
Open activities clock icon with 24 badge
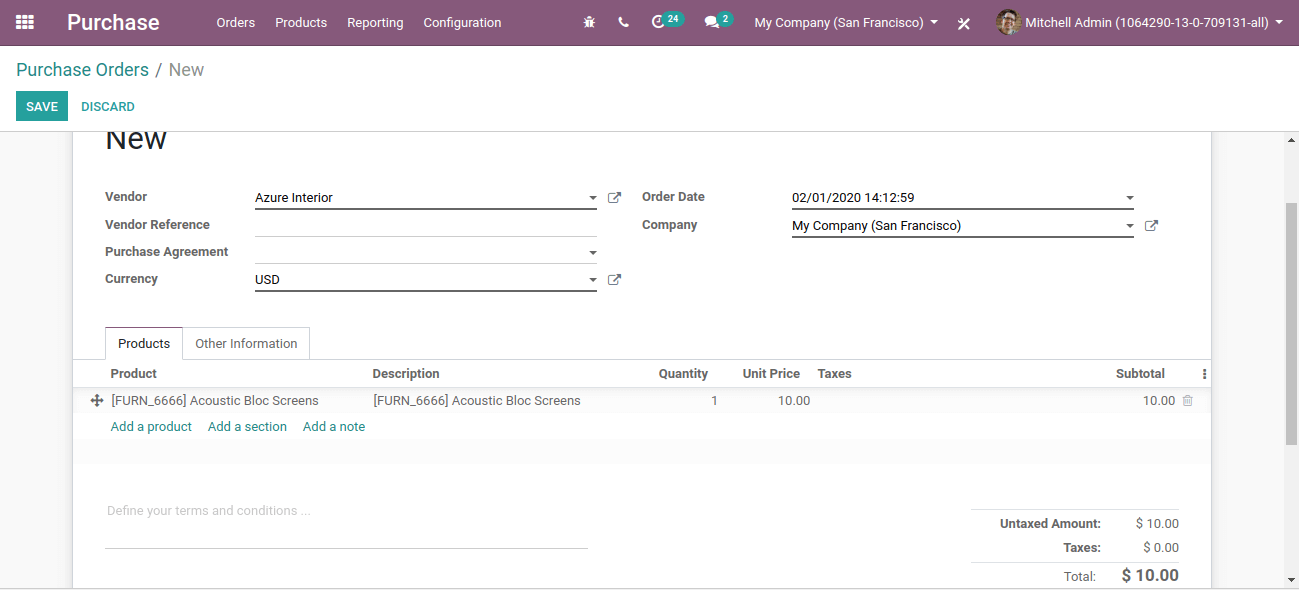tap(666, 21)
